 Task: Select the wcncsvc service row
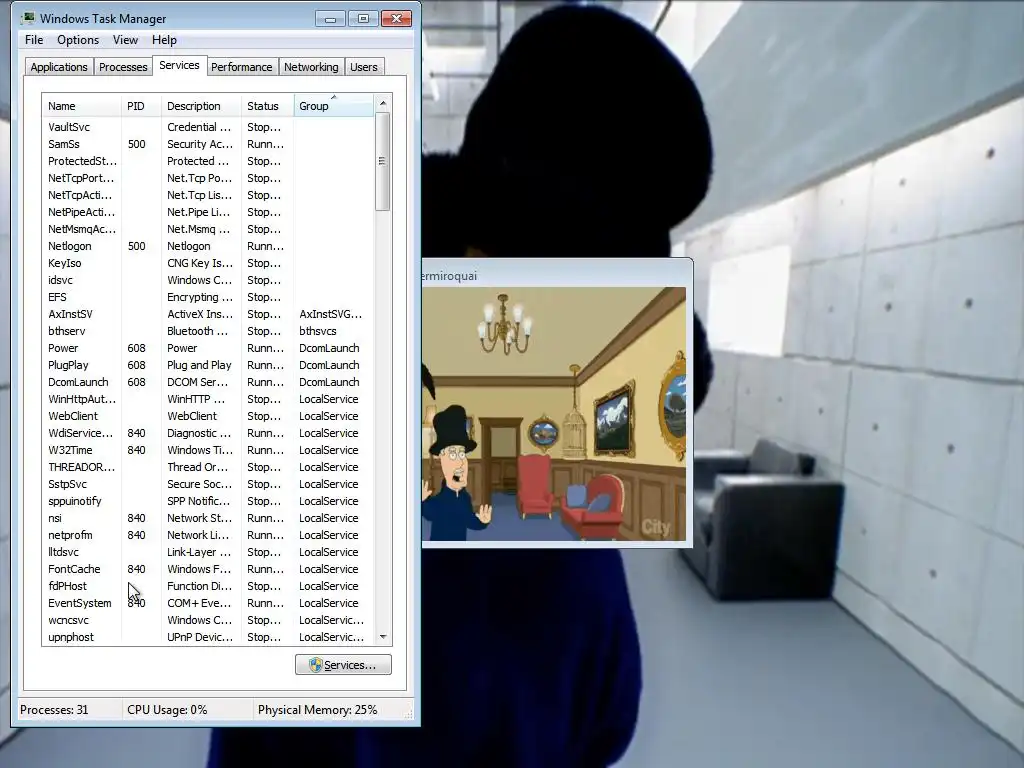click(x=208, y=619)
